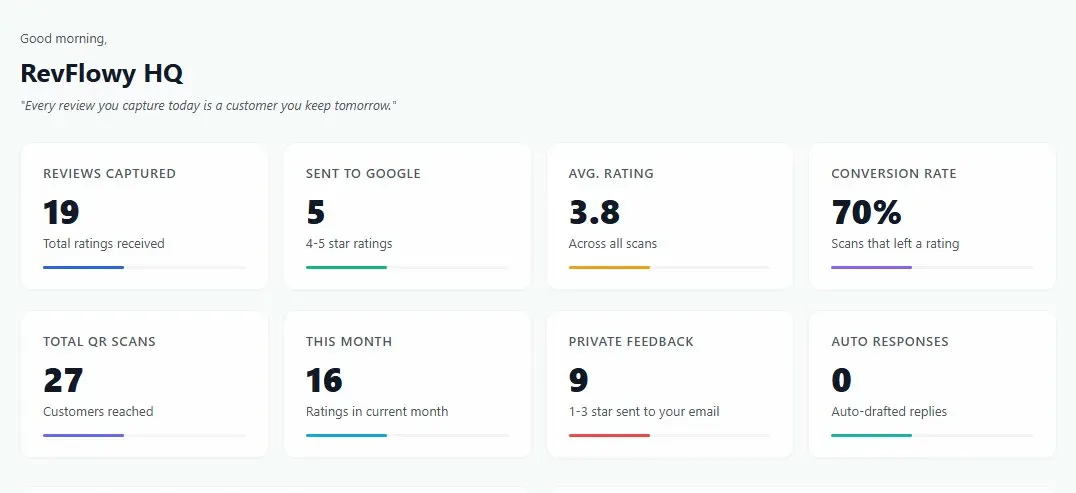Click the 3.8 average rating value
Viewport: 1076px width, 493px height.
pyautogui.click(x=594, y=212)
